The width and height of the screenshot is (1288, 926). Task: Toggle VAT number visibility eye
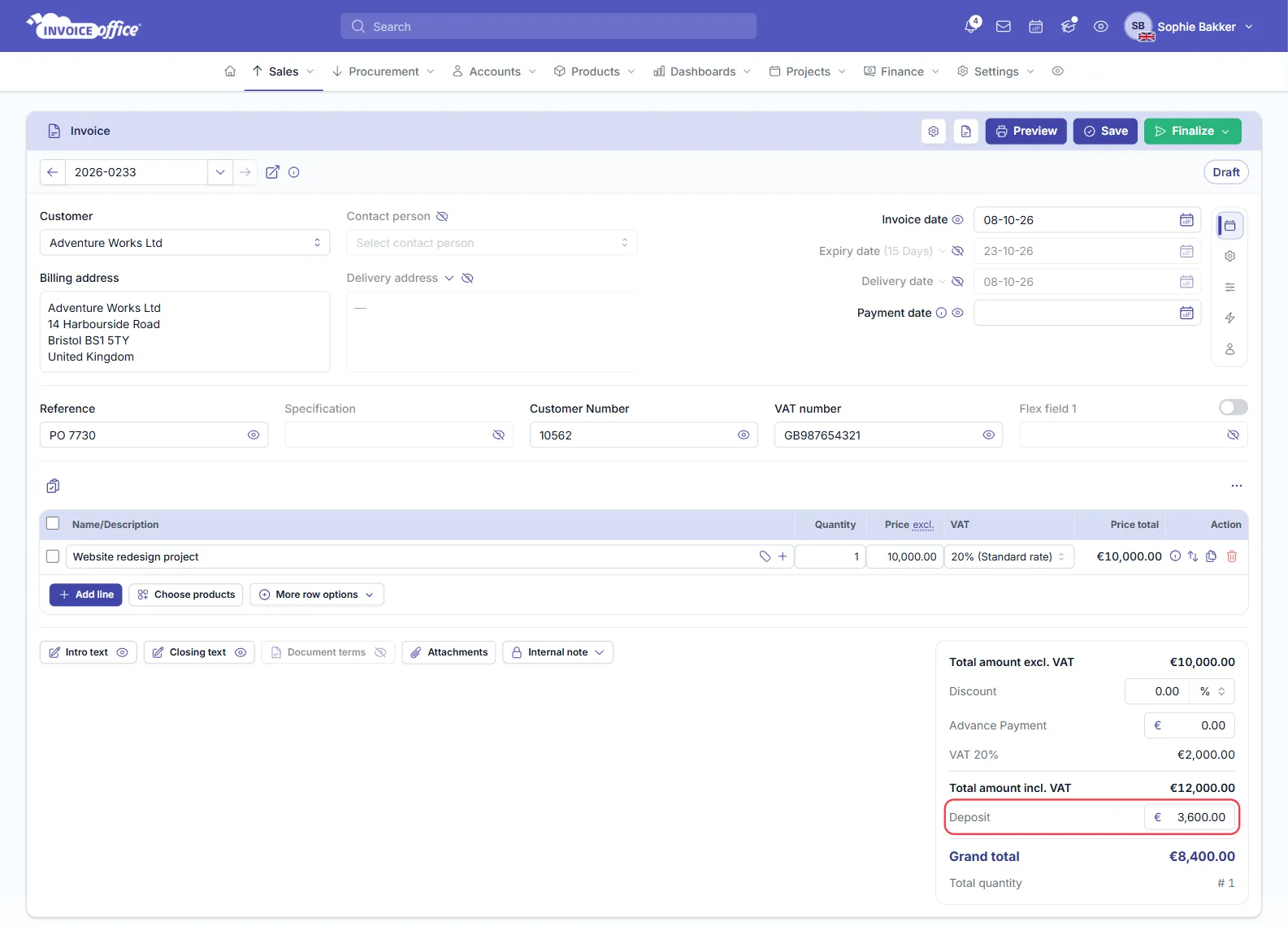coord(989,435)
